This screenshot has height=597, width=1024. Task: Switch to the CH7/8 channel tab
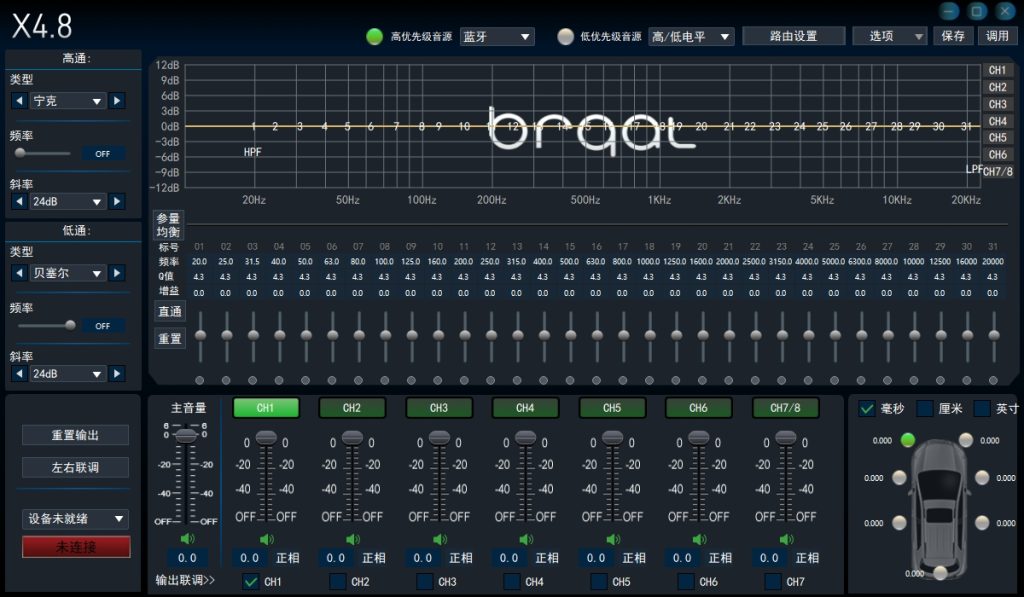pos(785,408)
